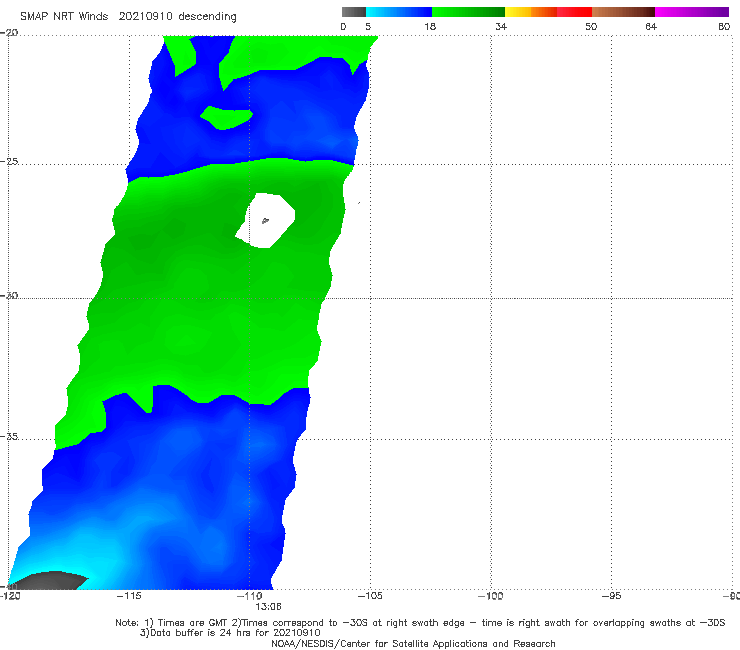Click the '50' color bar label
Screen dimensions: 740x650
tap(591, 26)
